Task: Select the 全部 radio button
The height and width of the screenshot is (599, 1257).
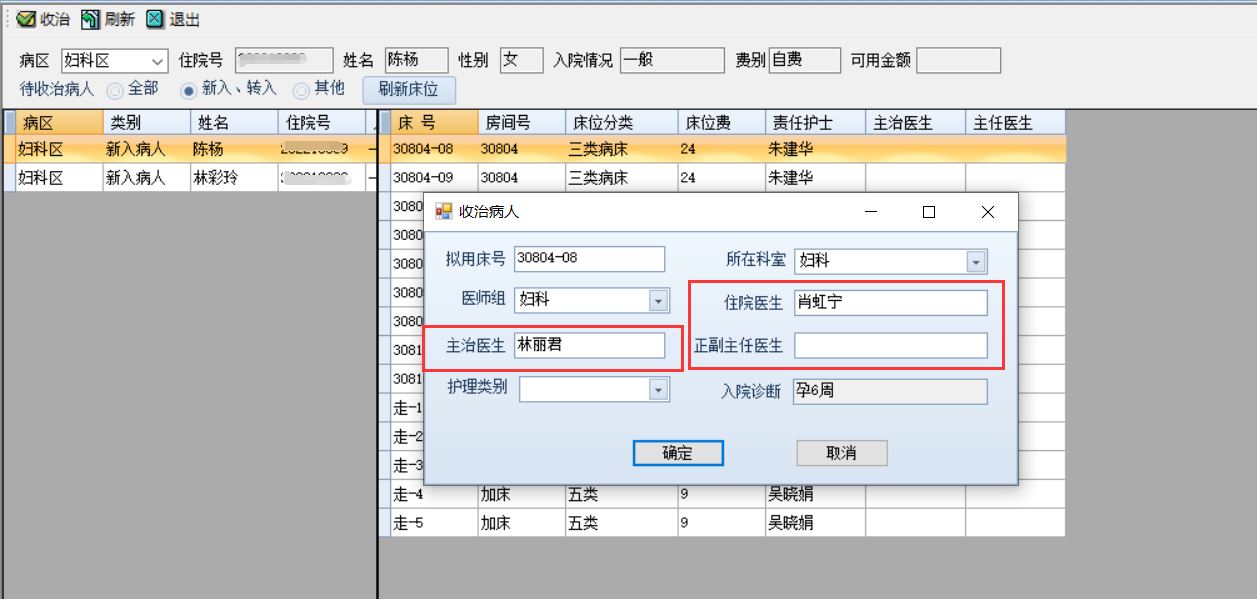Action: point(115,90)
